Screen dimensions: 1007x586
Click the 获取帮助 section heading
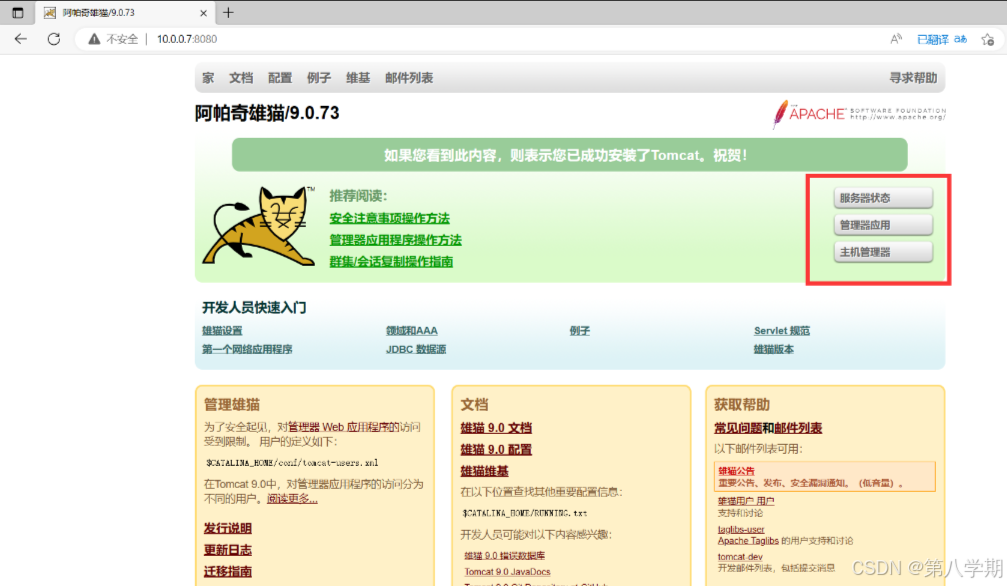tap(742, 404)
